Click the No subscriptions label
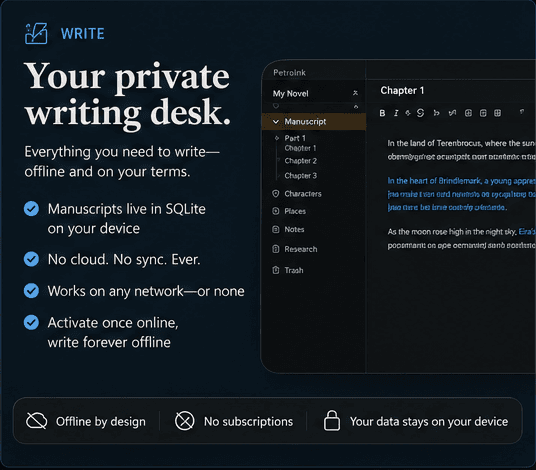The height and width of the screenshot is (470, 536). click(249, 421)
